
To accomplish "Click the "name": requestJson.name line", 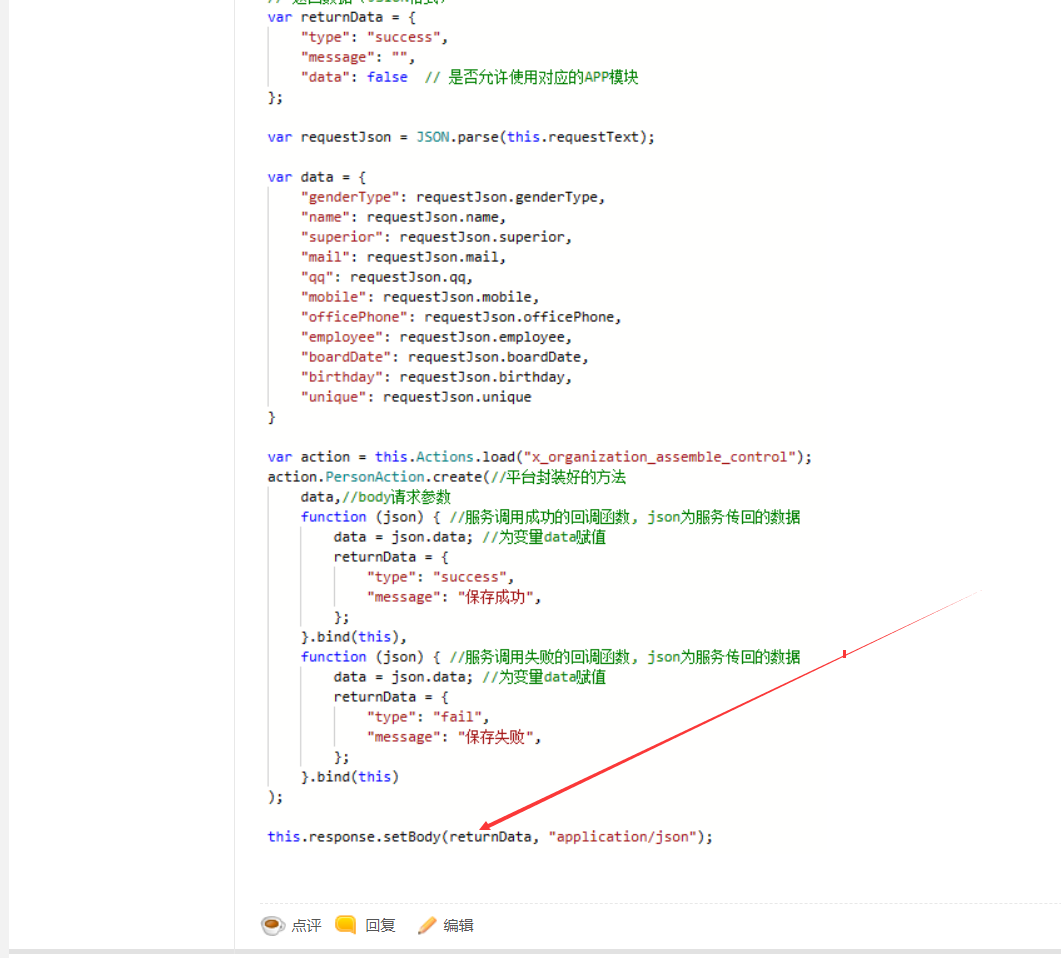I will pyautogui.click(x=403, y=217).
